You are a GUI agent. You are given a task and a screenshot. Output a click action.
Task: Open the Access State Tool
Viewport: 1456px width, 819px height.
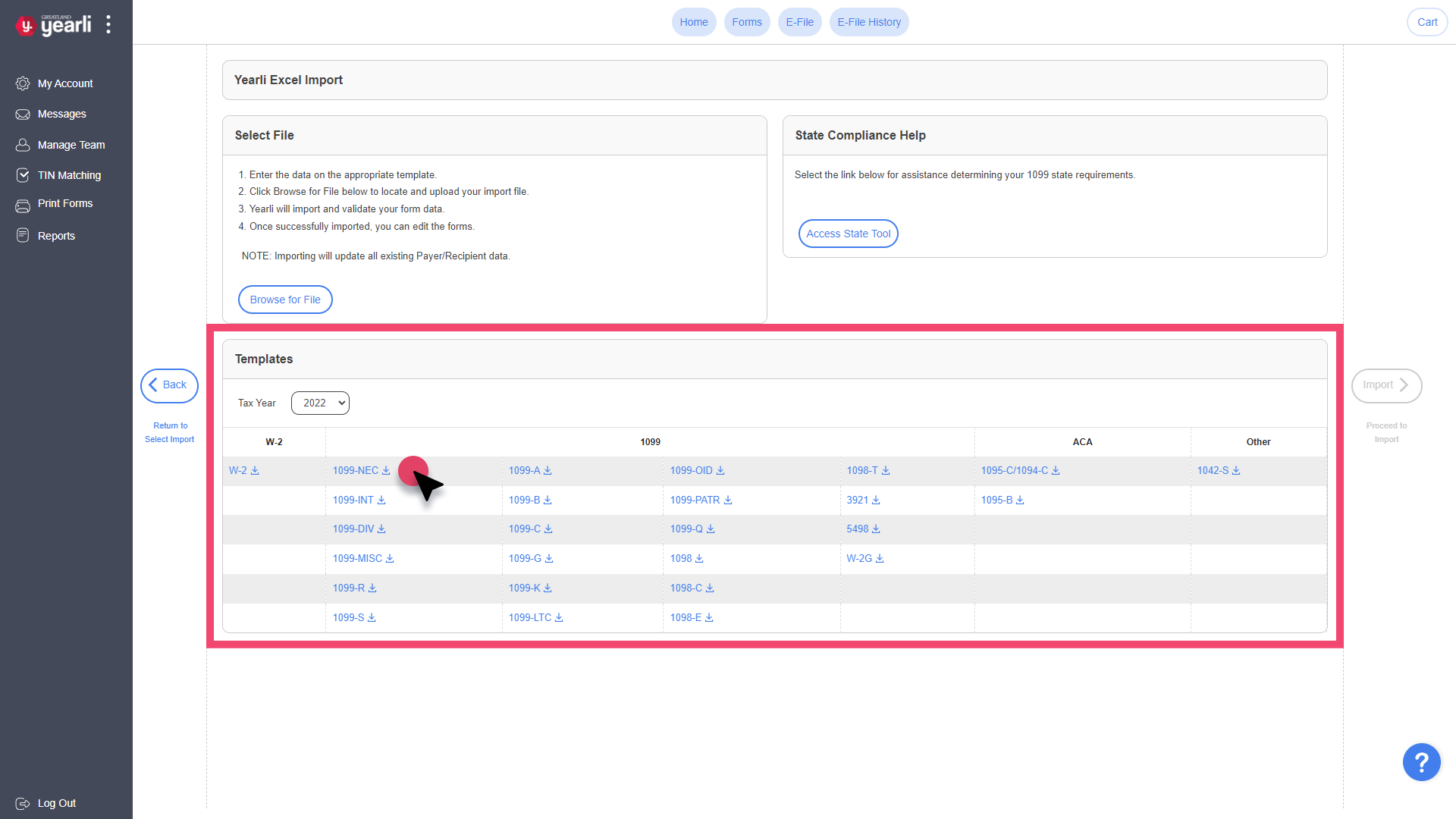pos(848,233)
